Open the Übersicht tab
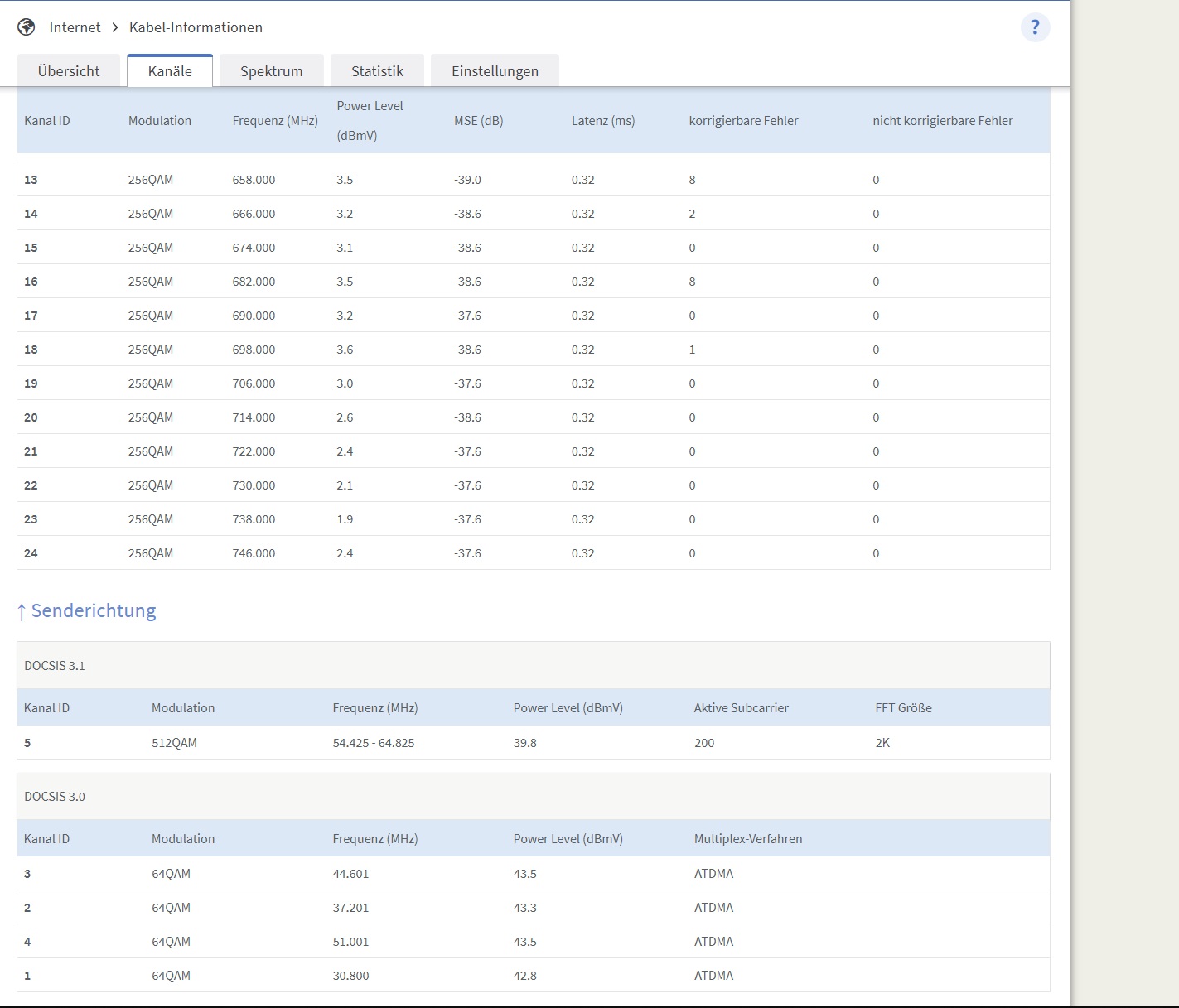The image size is (1179, 1008). pos(69,71)
